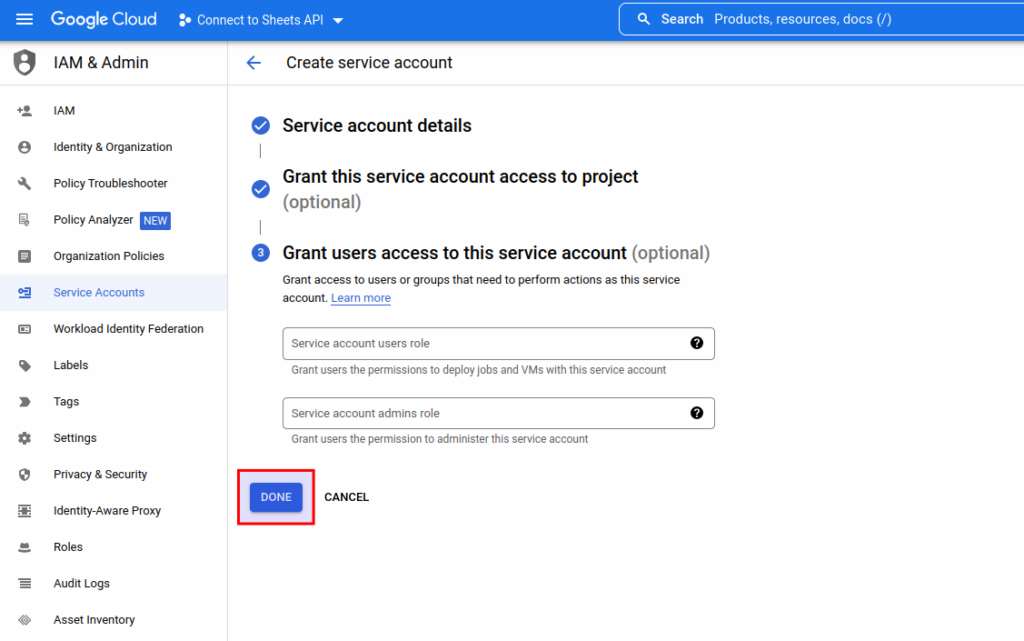
Task: Click the search magnifier icon
Action: 644,19
